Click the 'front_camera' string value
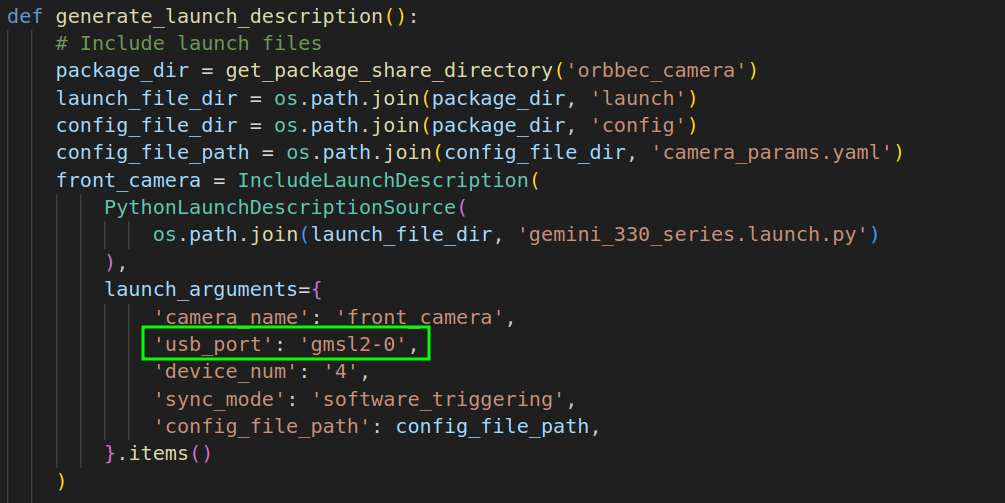 [420, 318]
